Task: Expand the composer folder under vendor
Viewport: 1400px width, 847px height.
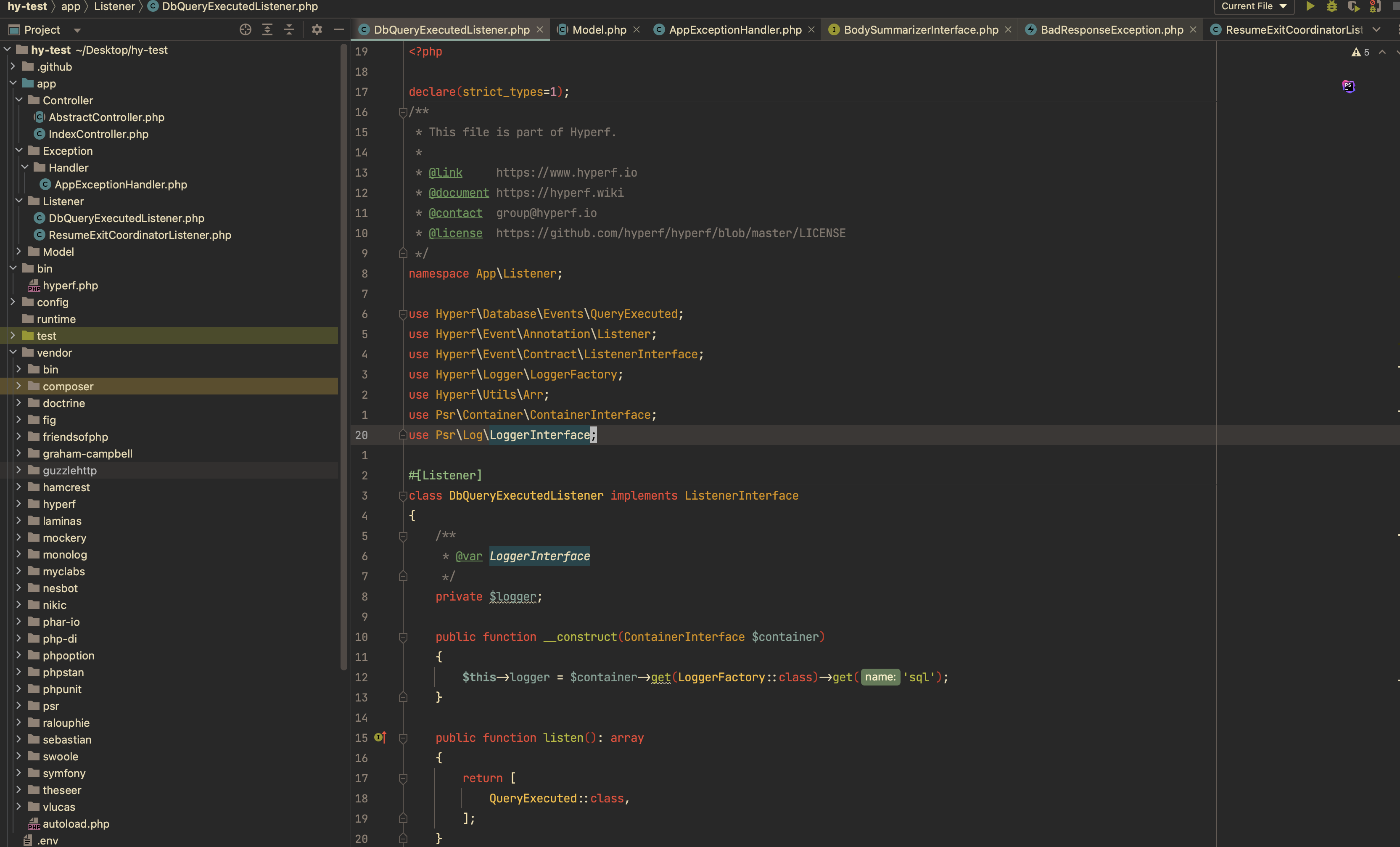Action: tap(19, 386)
